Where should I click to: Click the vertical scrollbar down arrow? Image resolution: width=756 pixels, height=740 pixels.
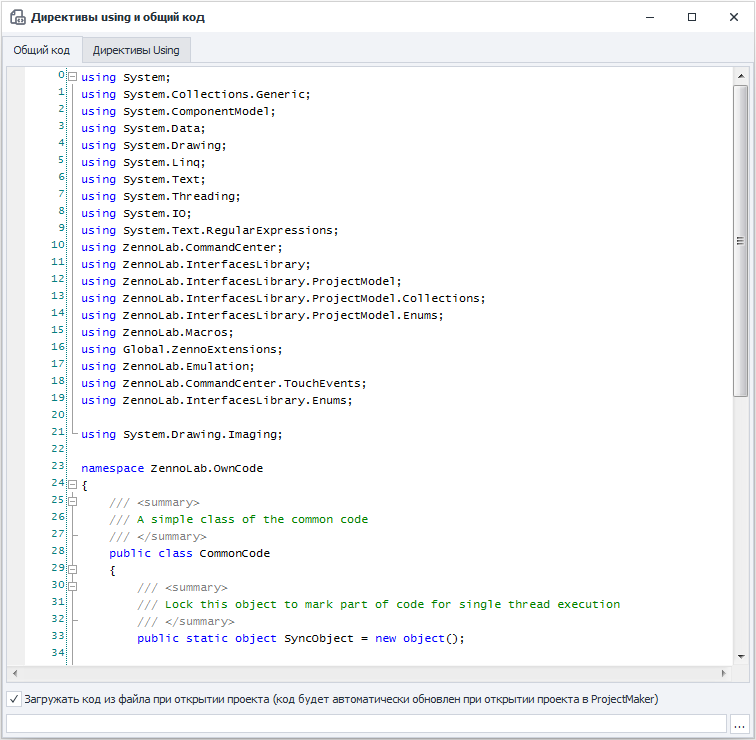coord(740,655)
